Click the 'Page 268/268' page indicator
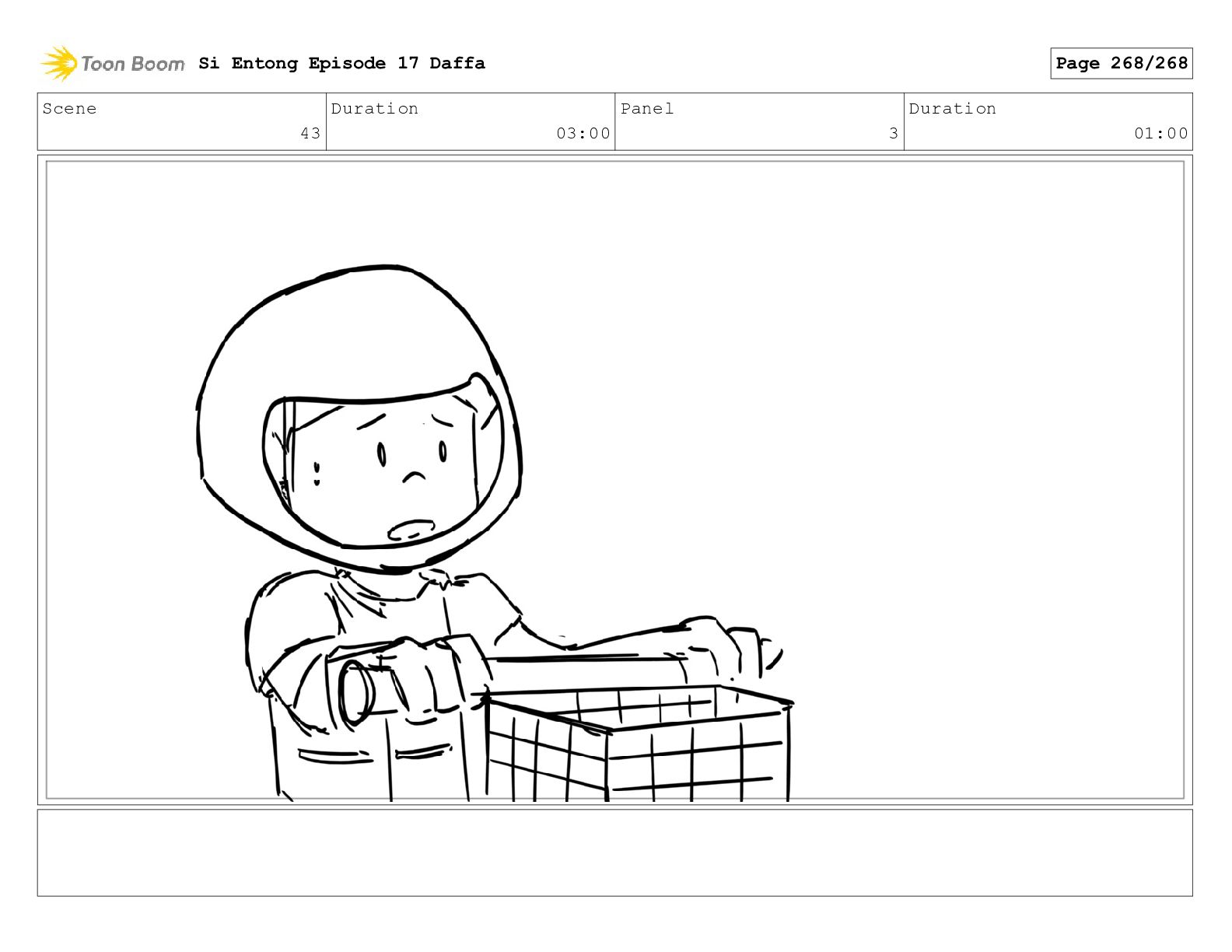This screenshot has height=952, width=1232. 1121,63
